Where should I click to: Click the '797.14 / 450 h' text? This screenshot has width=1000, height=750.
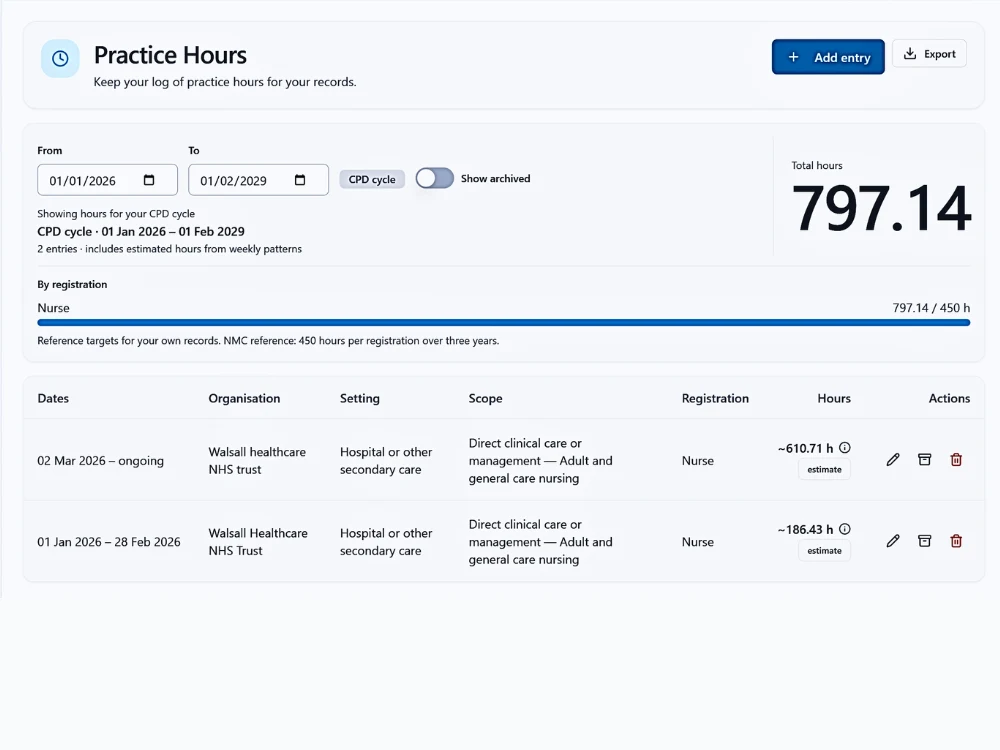pyautogui.click(x=931, y=308)
